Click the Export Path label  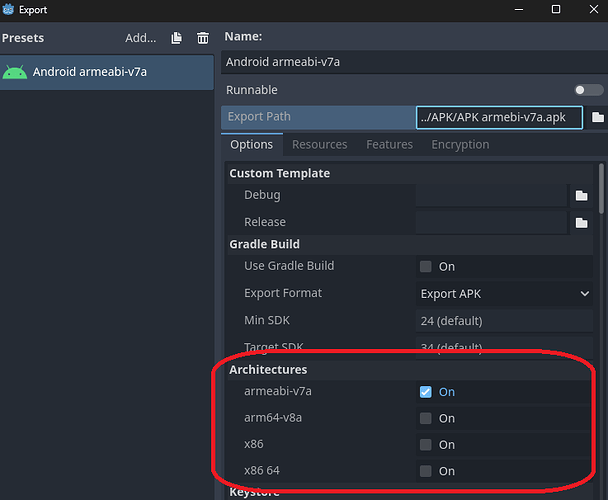click(x=259, y=117)
